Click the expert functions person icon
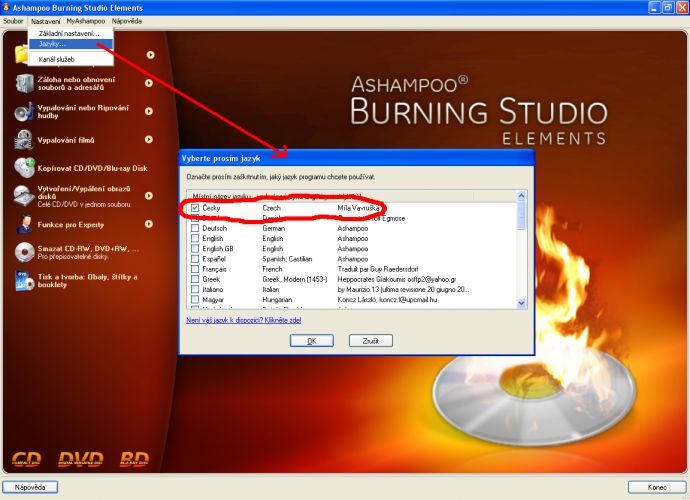The width and height of the screenshot is (690, 500). tap(24, 224)
